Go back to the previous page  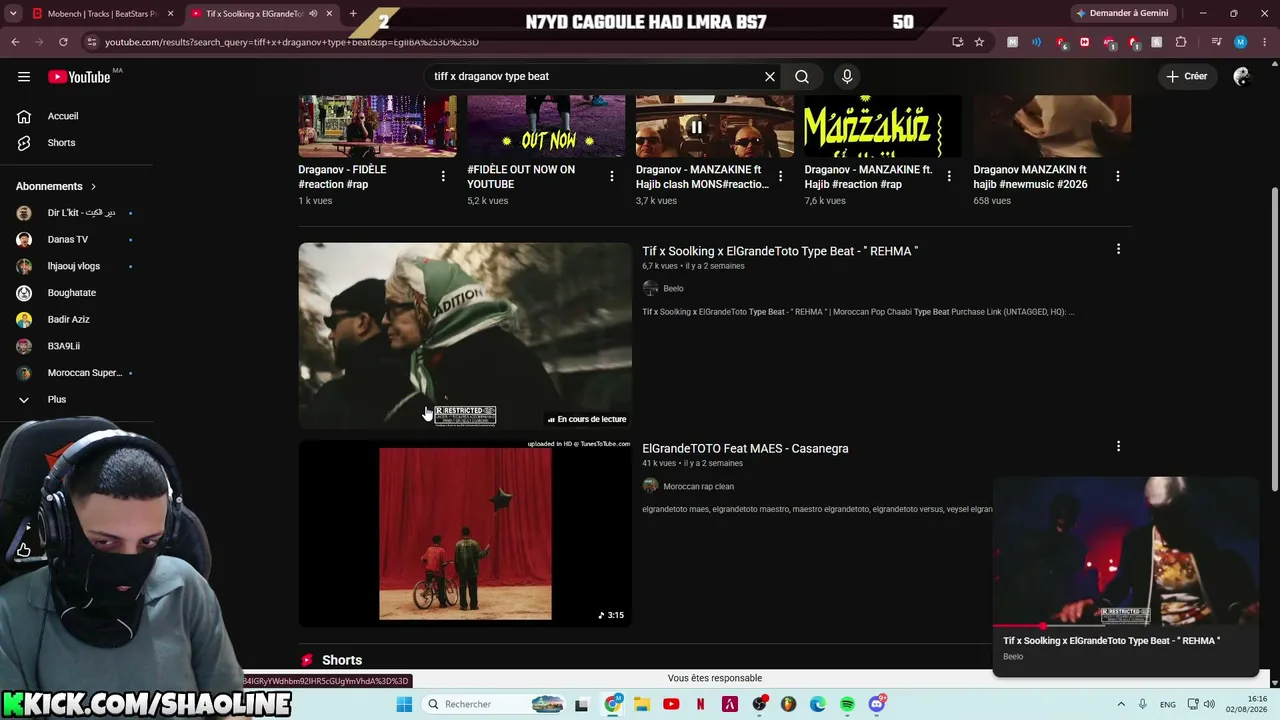(15, 42)
